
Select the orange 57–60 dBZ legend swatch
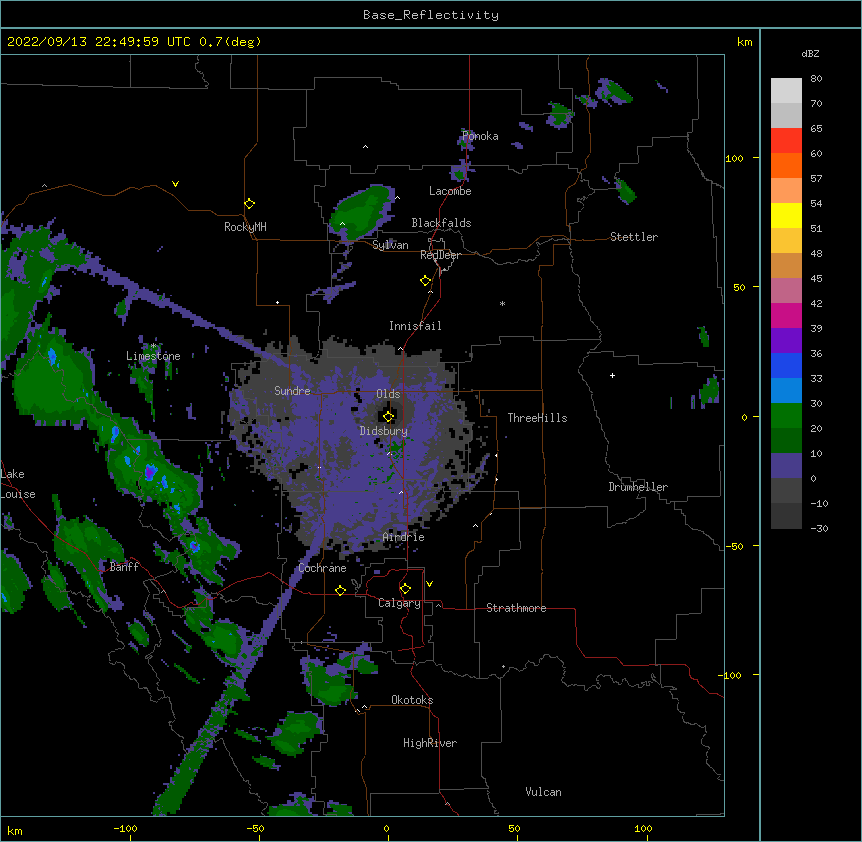pyautogui.click(x=786, y=165)
